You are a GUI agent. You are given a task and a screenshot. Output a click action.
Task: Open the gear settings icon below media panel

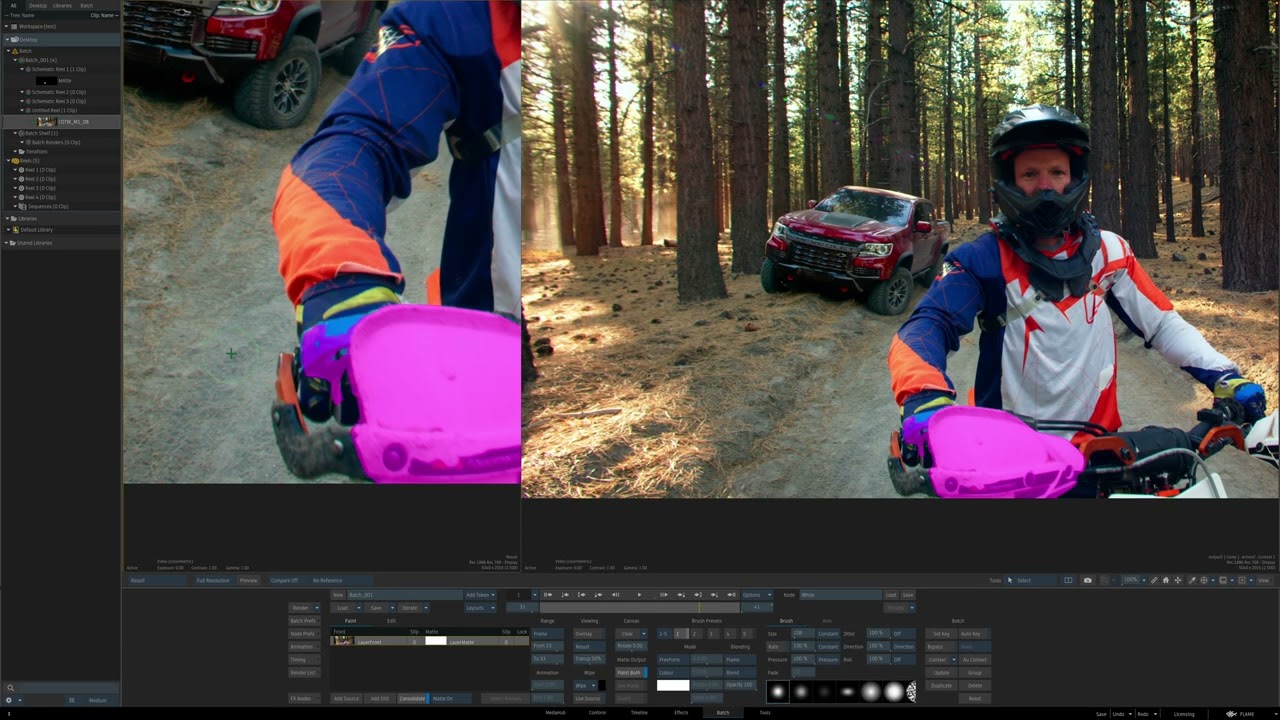pyautogui.click(x=9, y=700)
